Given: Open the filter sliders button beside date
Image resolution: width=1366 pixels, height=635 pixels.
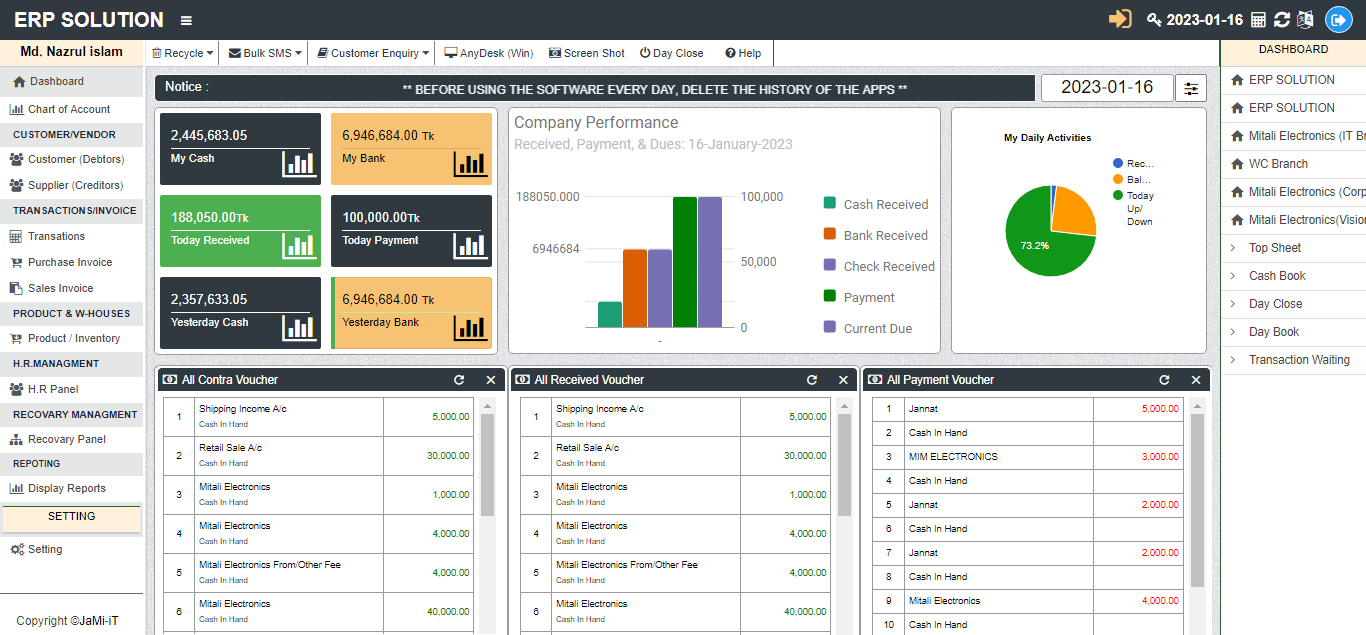Looking at the screenshot, I should tap(1190, 88).
